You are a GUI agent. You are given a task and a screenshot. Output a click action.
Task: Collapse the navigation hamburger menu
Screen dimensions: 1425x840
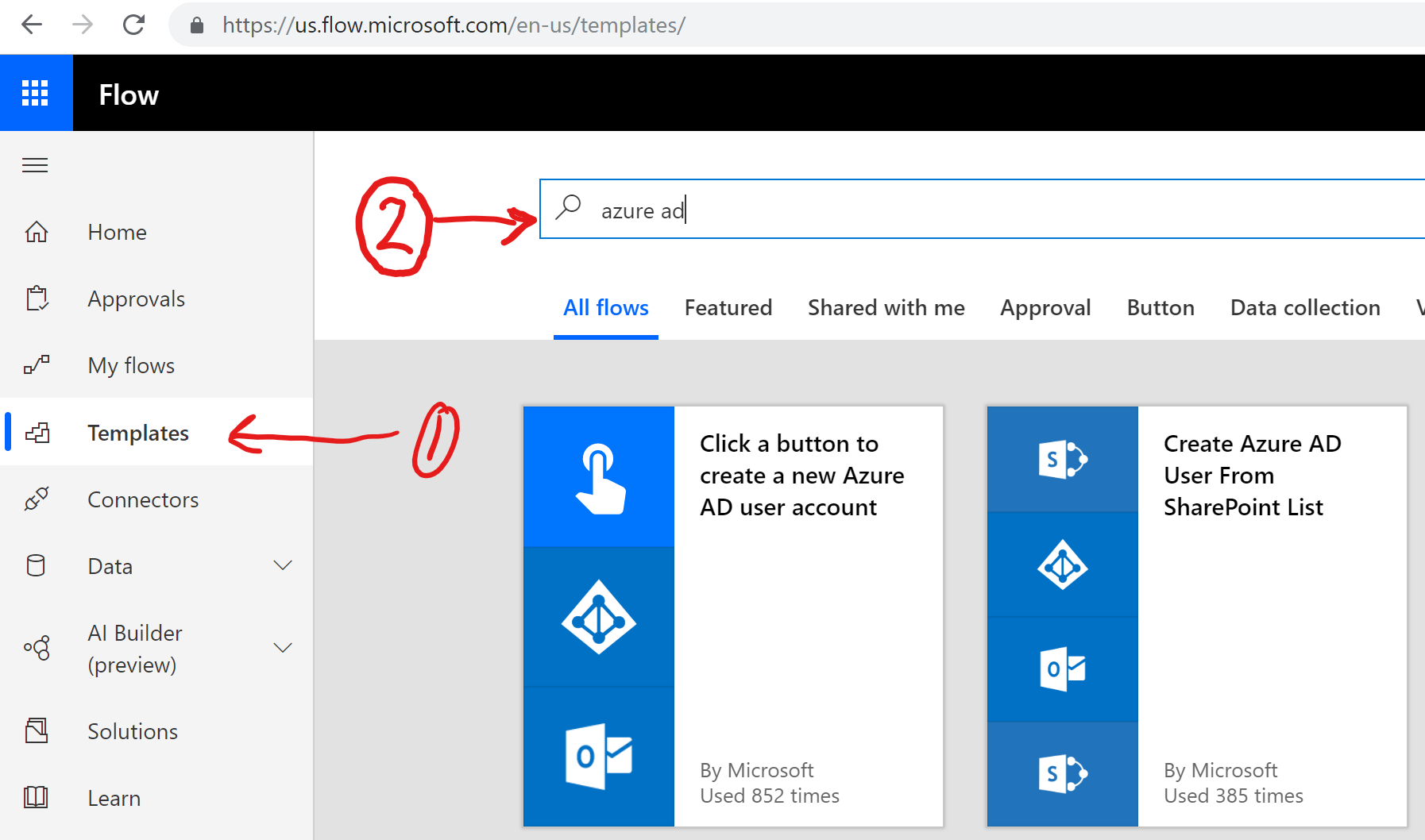pos(35,165)
